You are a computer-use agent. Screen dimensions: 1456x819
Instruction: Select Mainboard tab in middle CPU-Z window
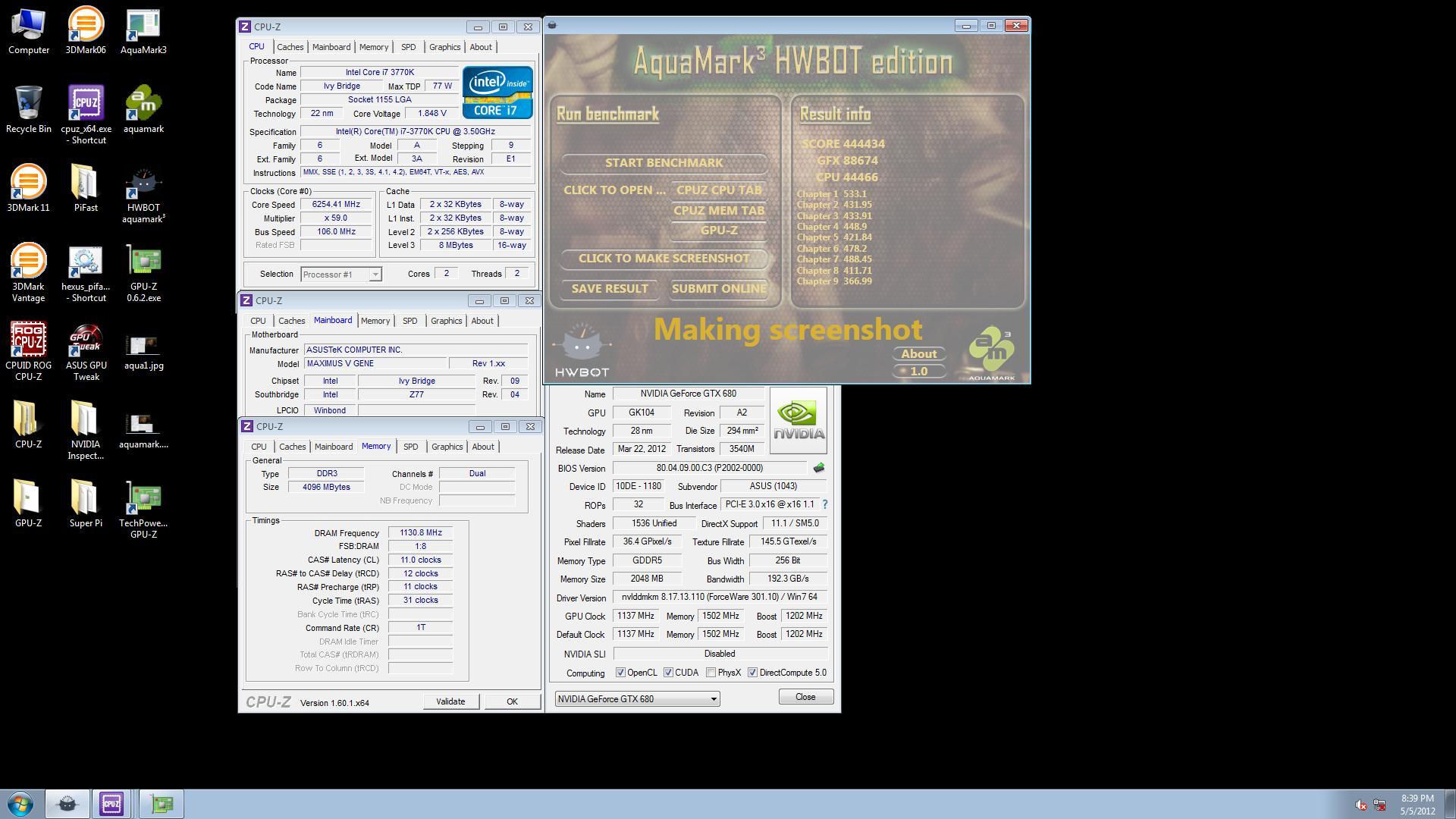click(333, 320)
